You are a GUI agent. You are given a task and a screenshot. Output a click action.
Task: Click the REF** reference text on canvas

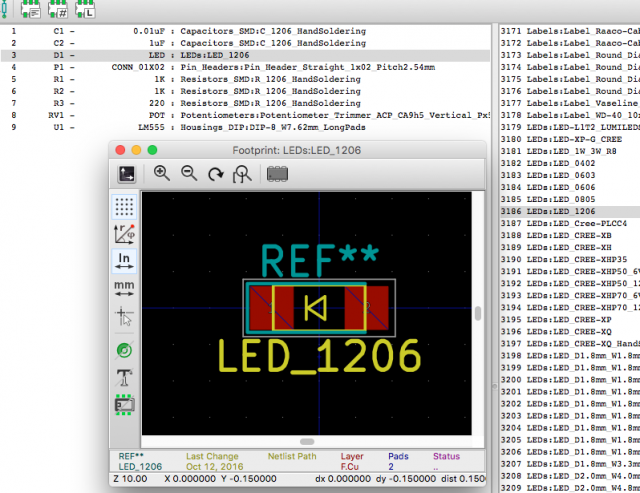point(320,260)
